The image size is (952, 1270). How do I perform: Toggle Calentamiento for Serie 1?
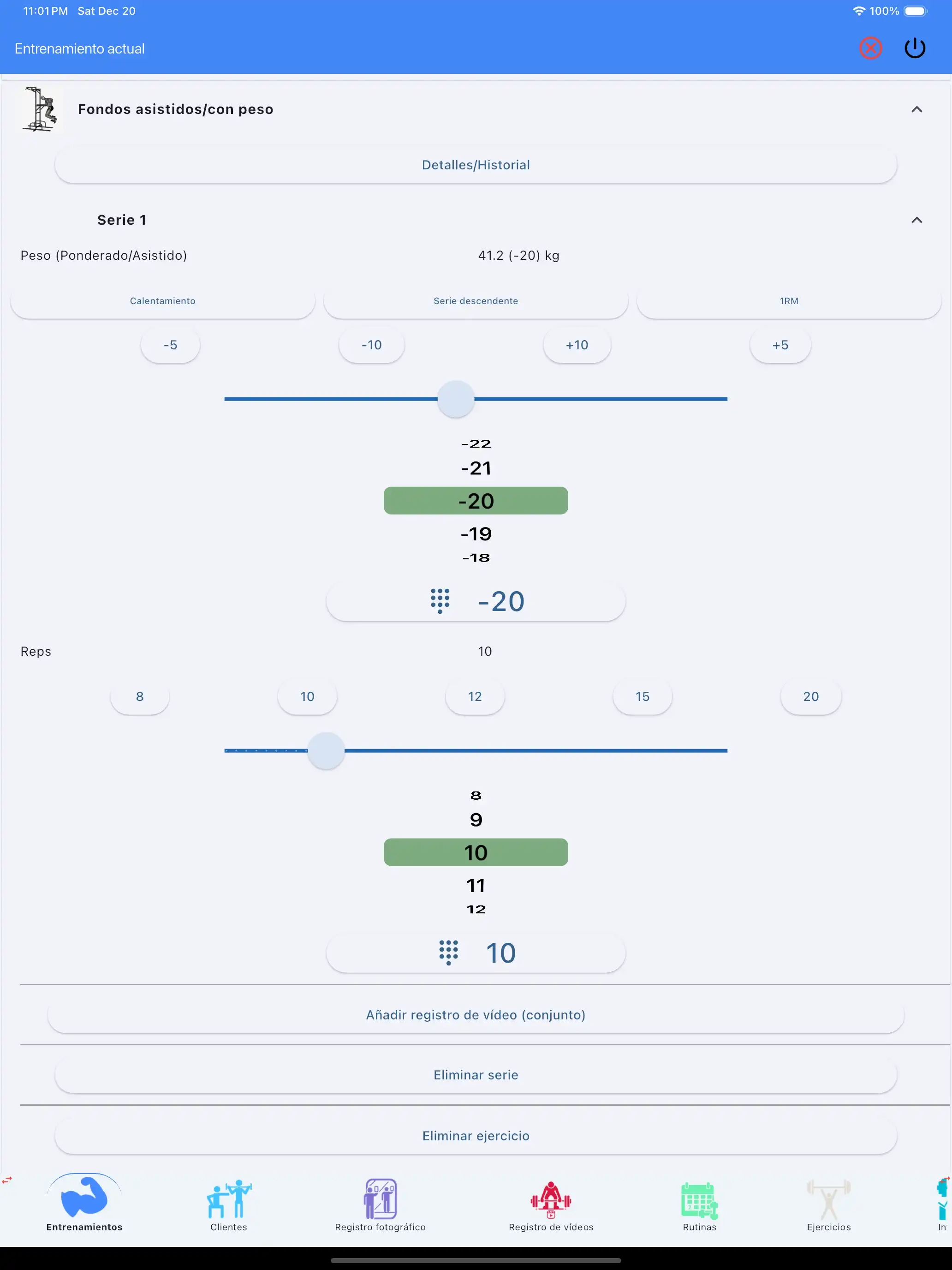pyautogui.click(x=162, y=301)
